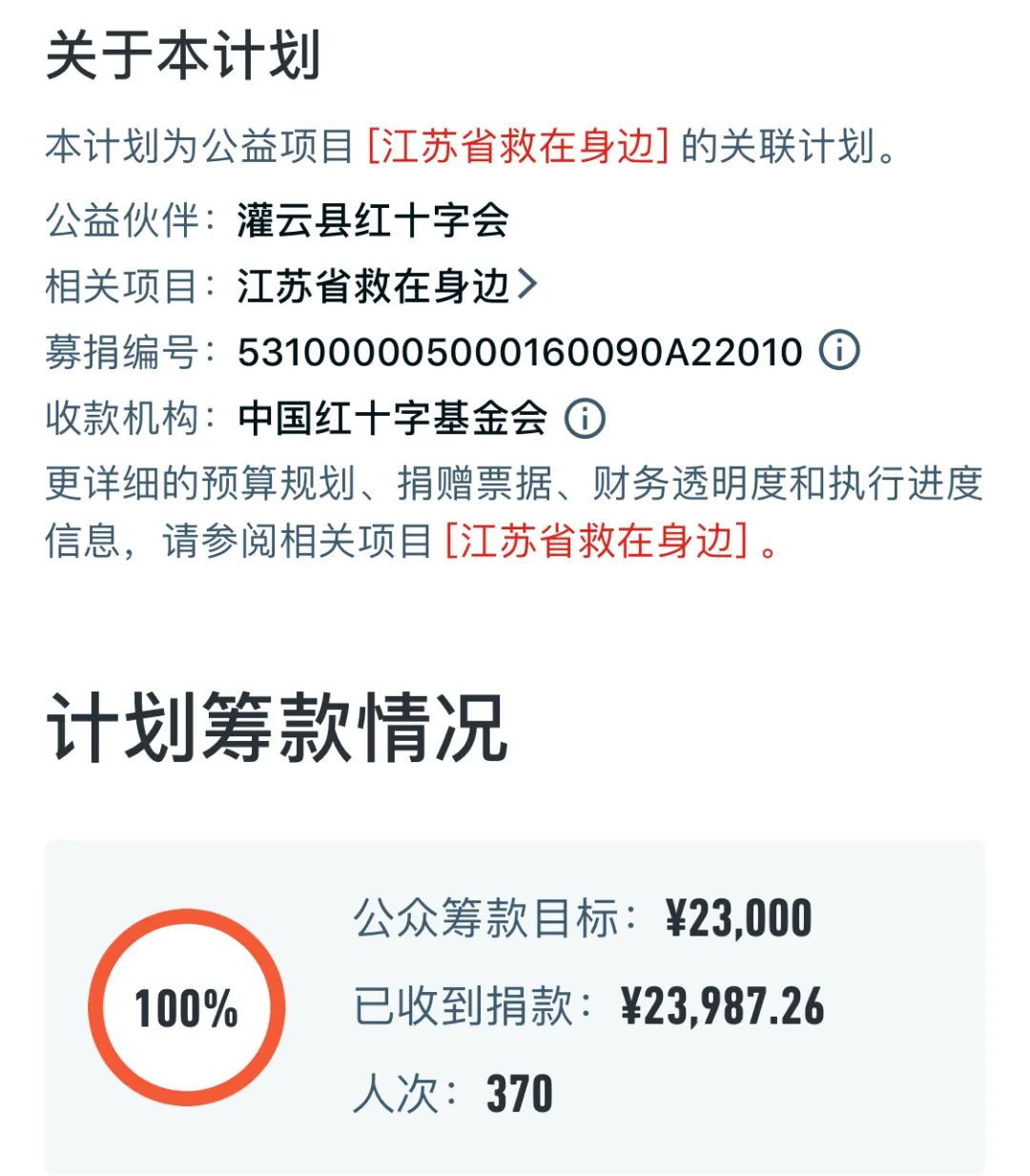Click the donor count 370
1030x1176 pixels.
[x=520, y=1093]
